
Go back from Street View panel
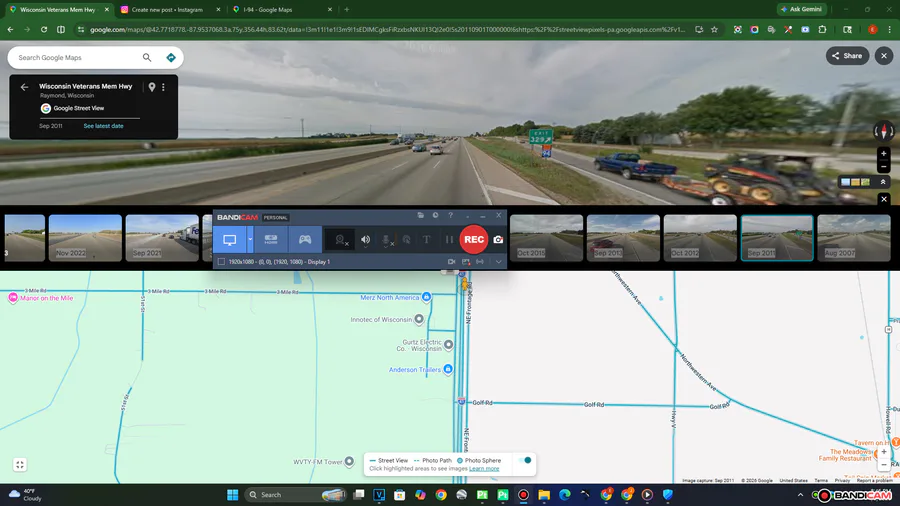(24, 87)
